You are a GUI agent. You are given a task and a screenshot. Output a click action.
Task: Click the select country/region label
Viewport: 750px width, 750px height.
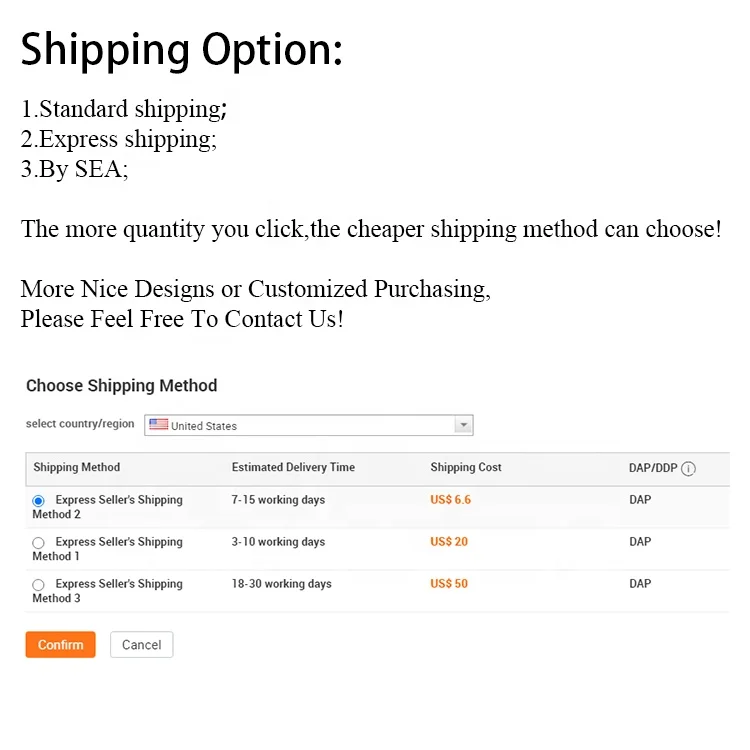[x=80, y=424]
